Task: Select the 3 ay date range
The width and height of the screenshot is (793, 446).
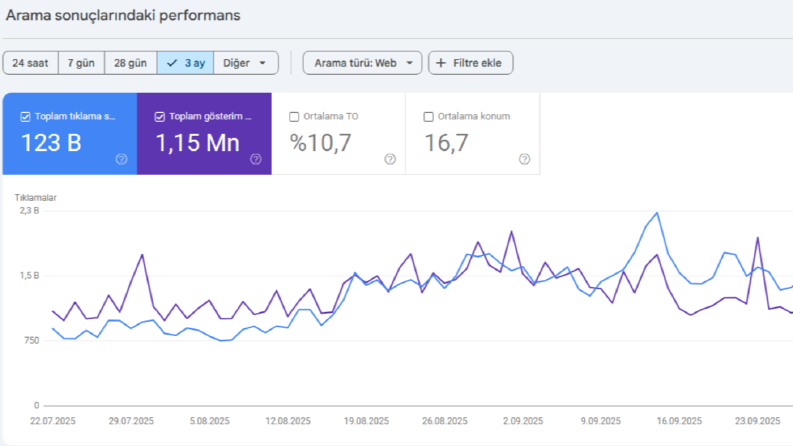Action: (185, 63)
